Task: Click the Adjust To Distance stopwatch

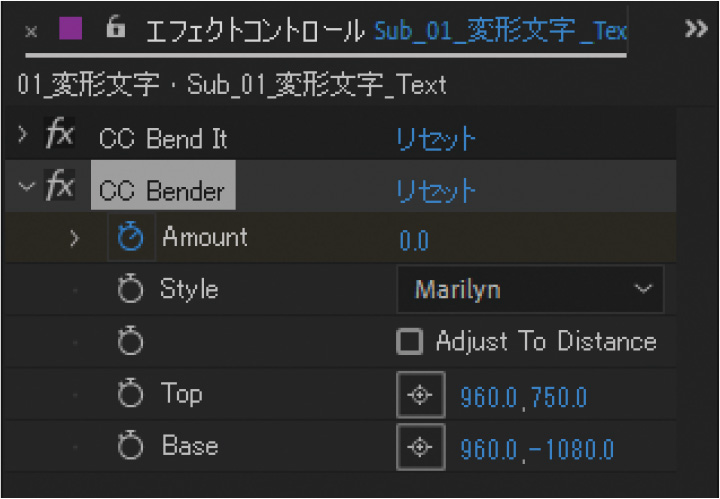Action: click(131, 342)
